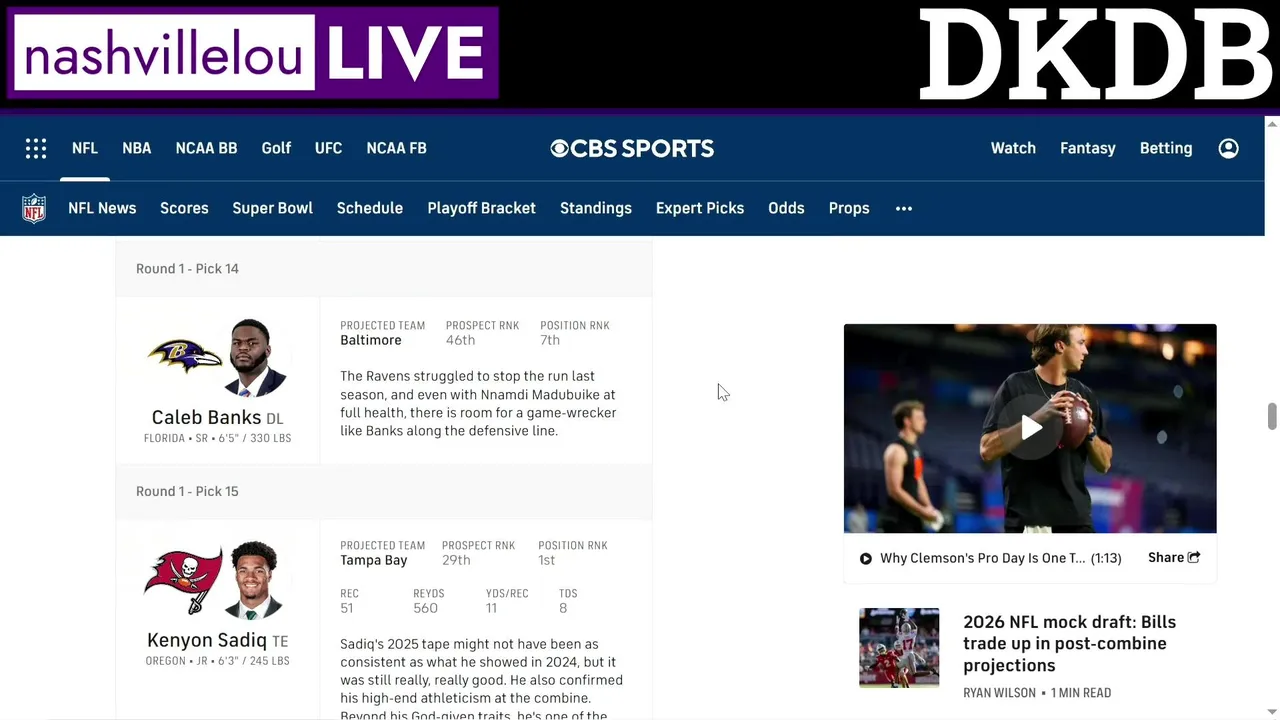Click the small play icon beside video title

pos(866,559)
